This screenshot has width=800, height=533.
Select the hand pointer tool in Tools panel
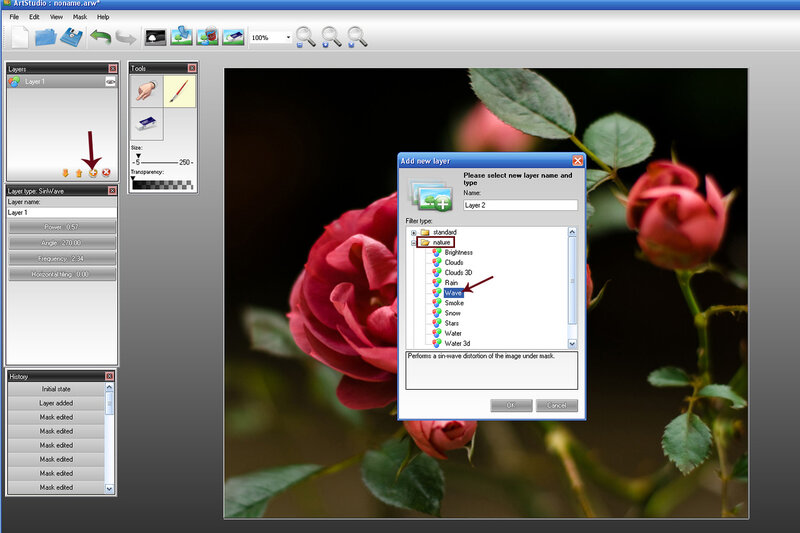147,91
